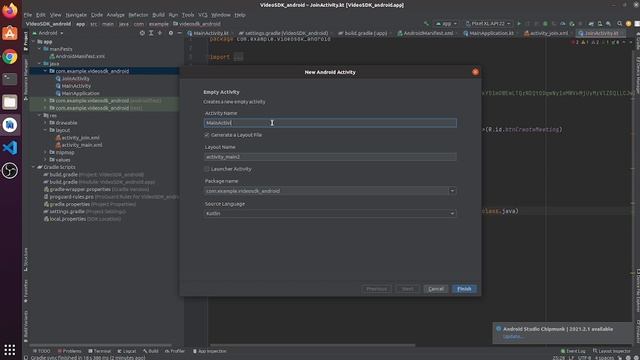Open Files manager from the dock
640x360 pixels.
[10, 102]
